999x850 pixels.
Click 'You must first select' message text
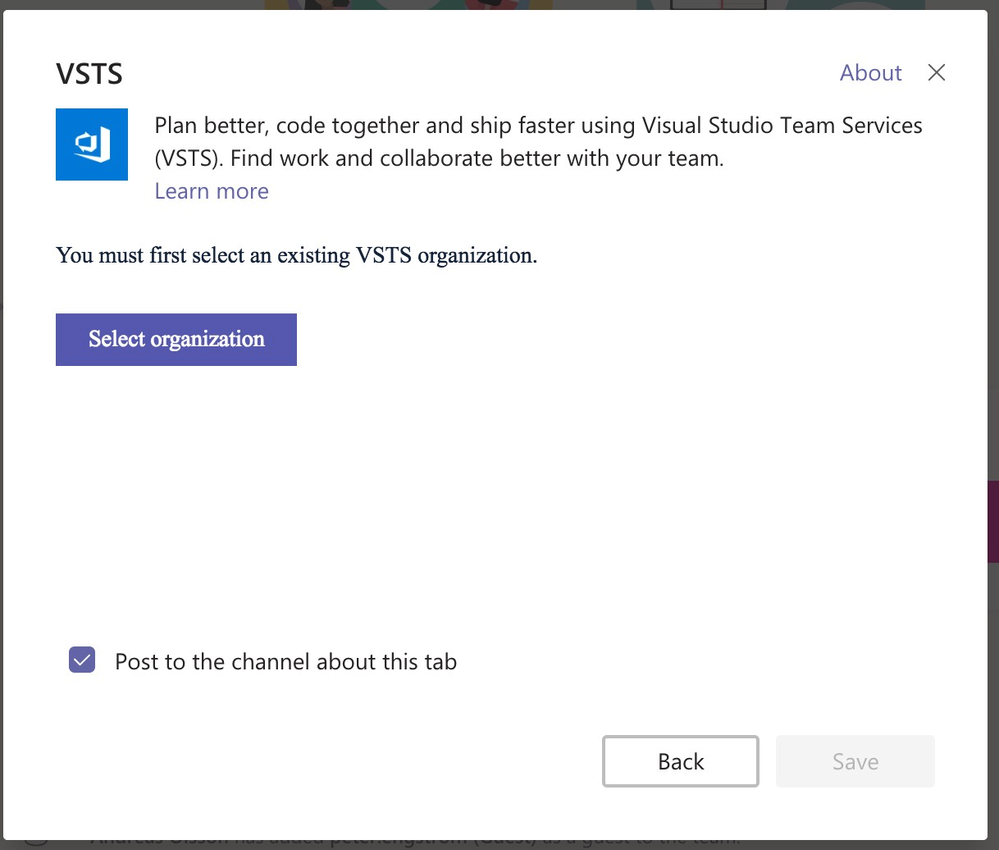[x=296, y=256]
